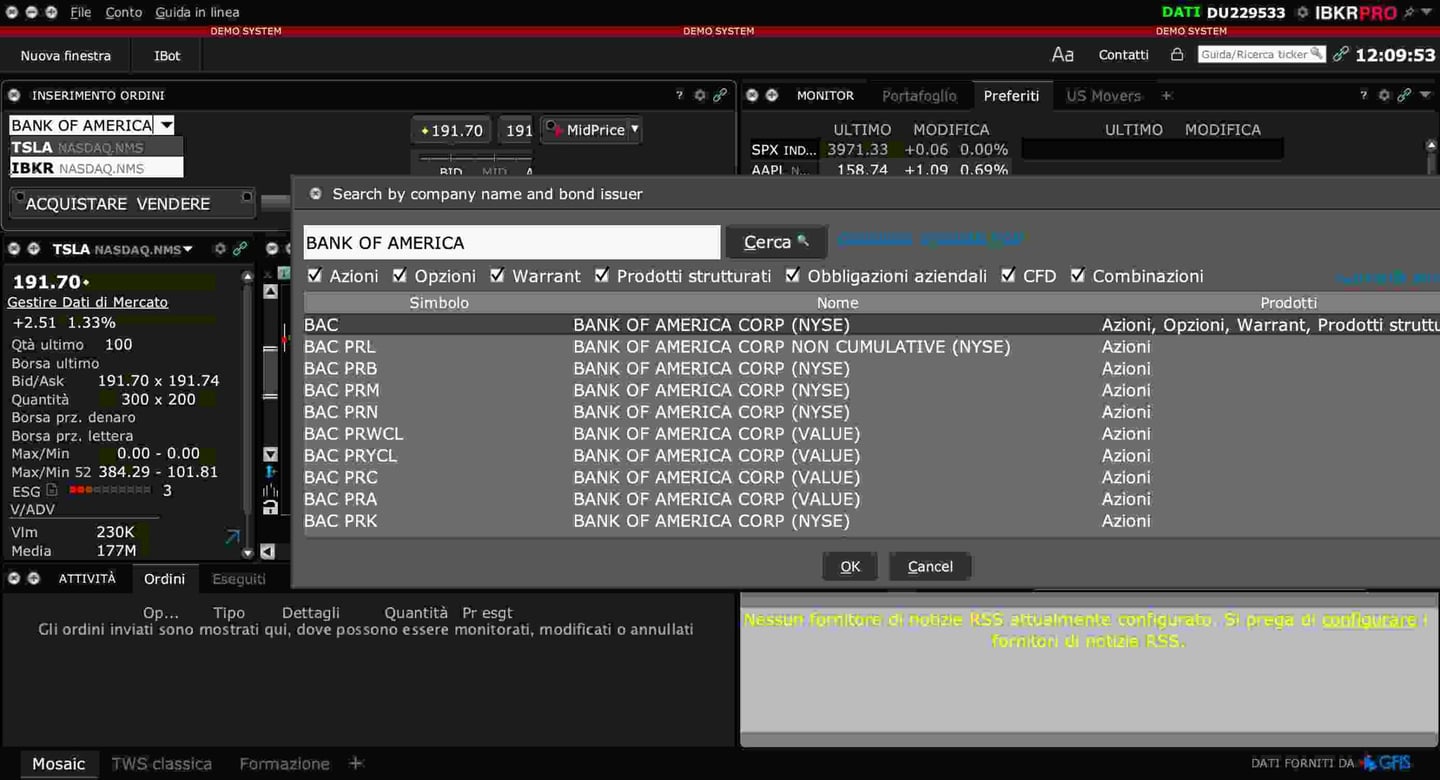Image resolution: width=1440 pixels, height=780 pixels.
Task: Toggle the Warrant checkbox
Action: click(x=497, y=275)
